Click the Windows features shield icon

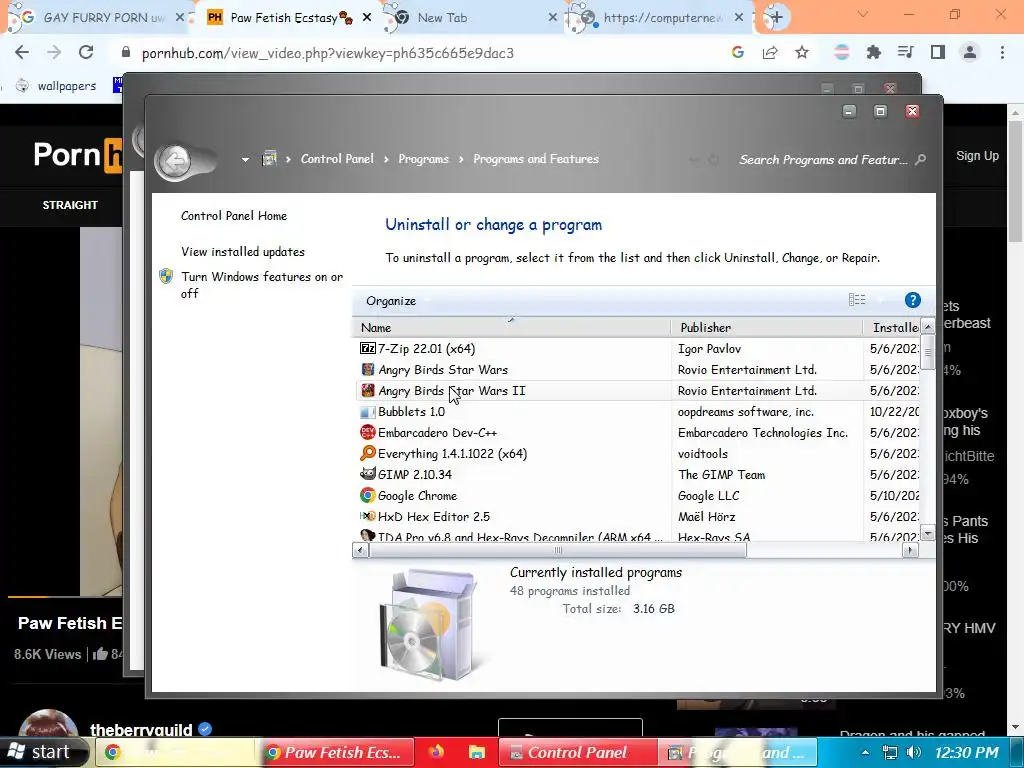pos(166,276)
